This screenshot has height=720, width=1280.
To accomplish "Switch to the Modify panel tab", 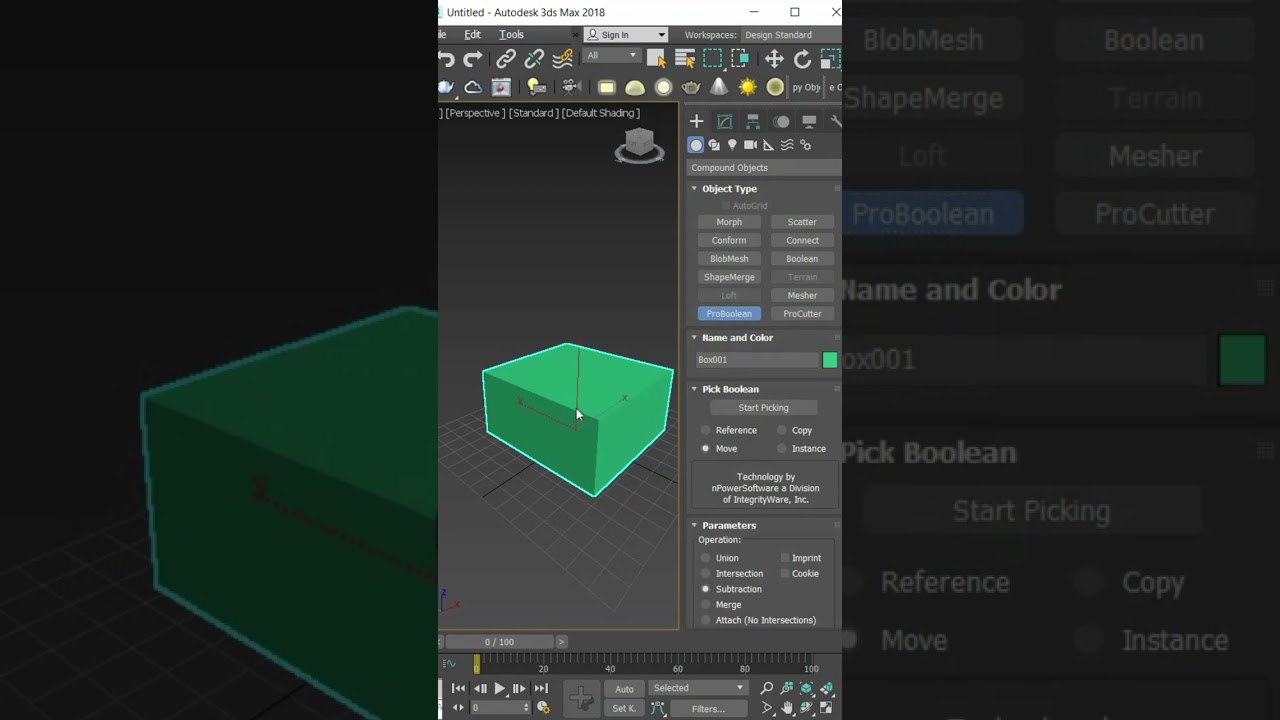I will [x=725, y=121].
